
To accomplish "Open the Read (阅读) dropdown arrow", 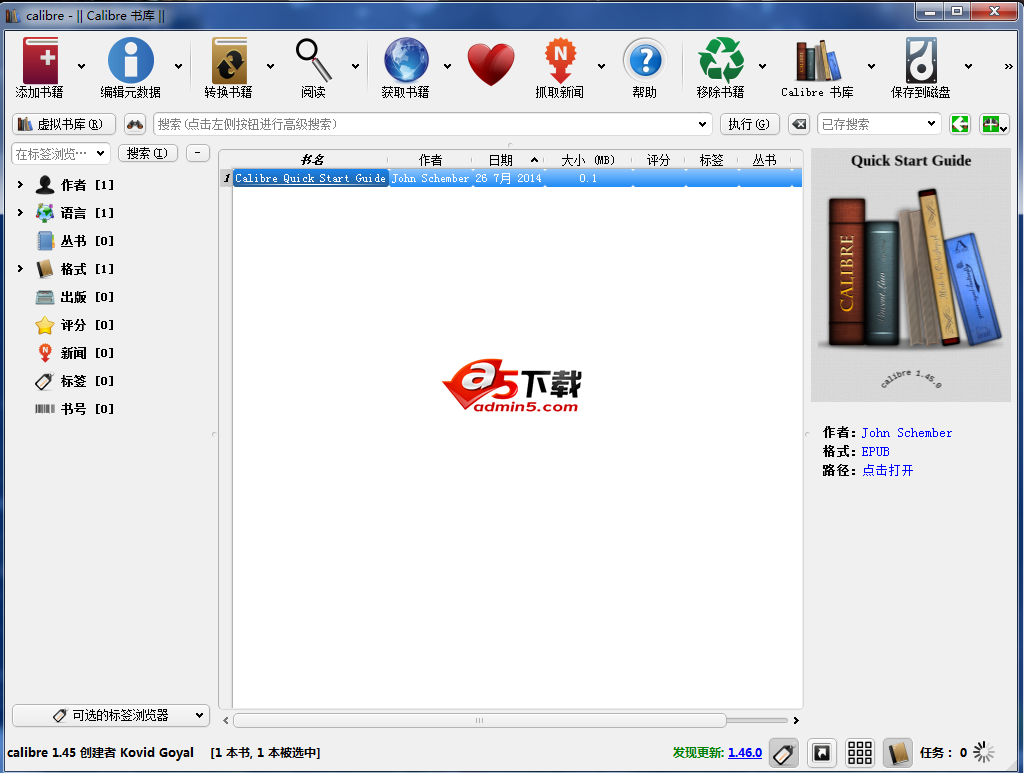I will click(x=355, y=66).
